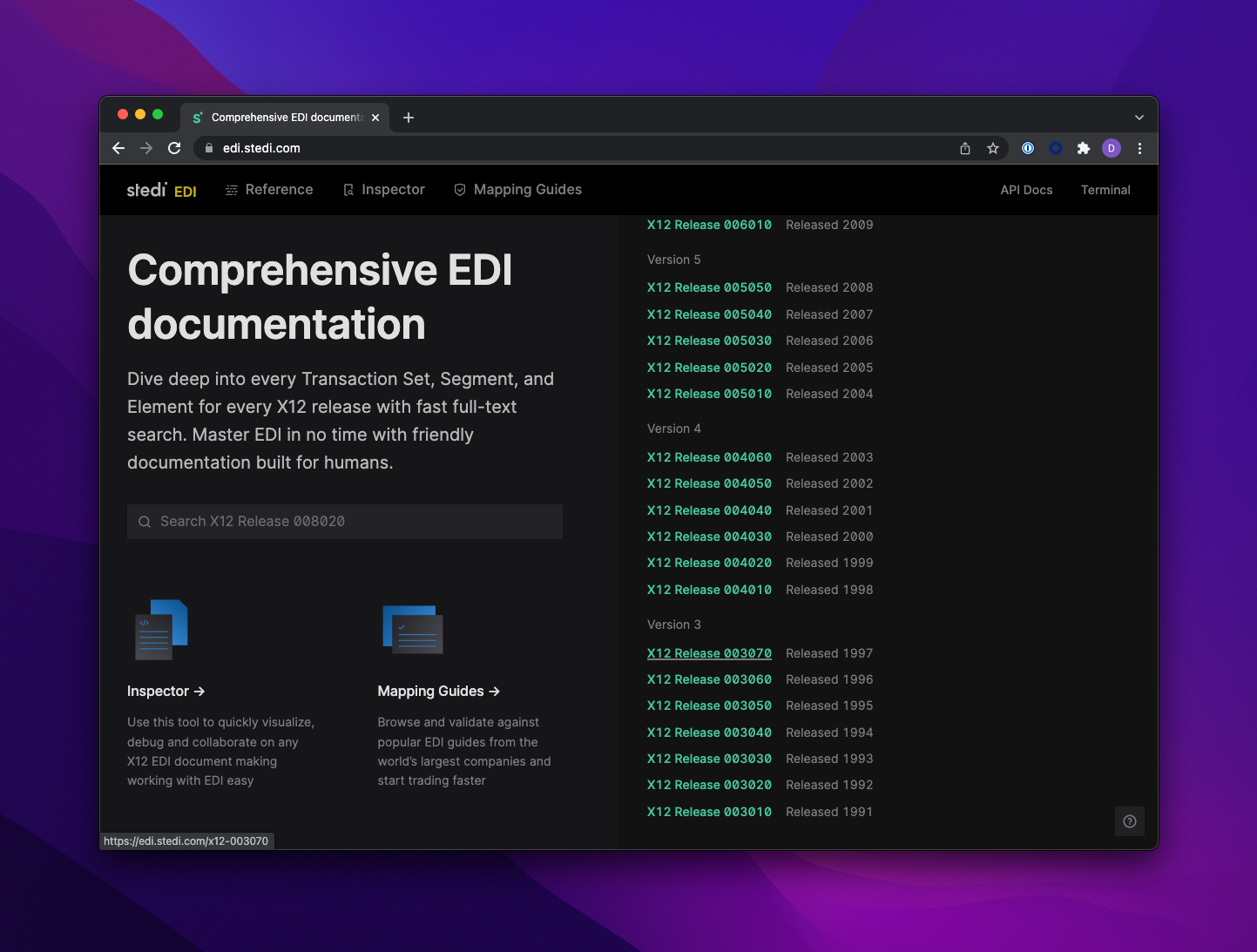
Task: Click the Version 4 section label
Action: 674,429
